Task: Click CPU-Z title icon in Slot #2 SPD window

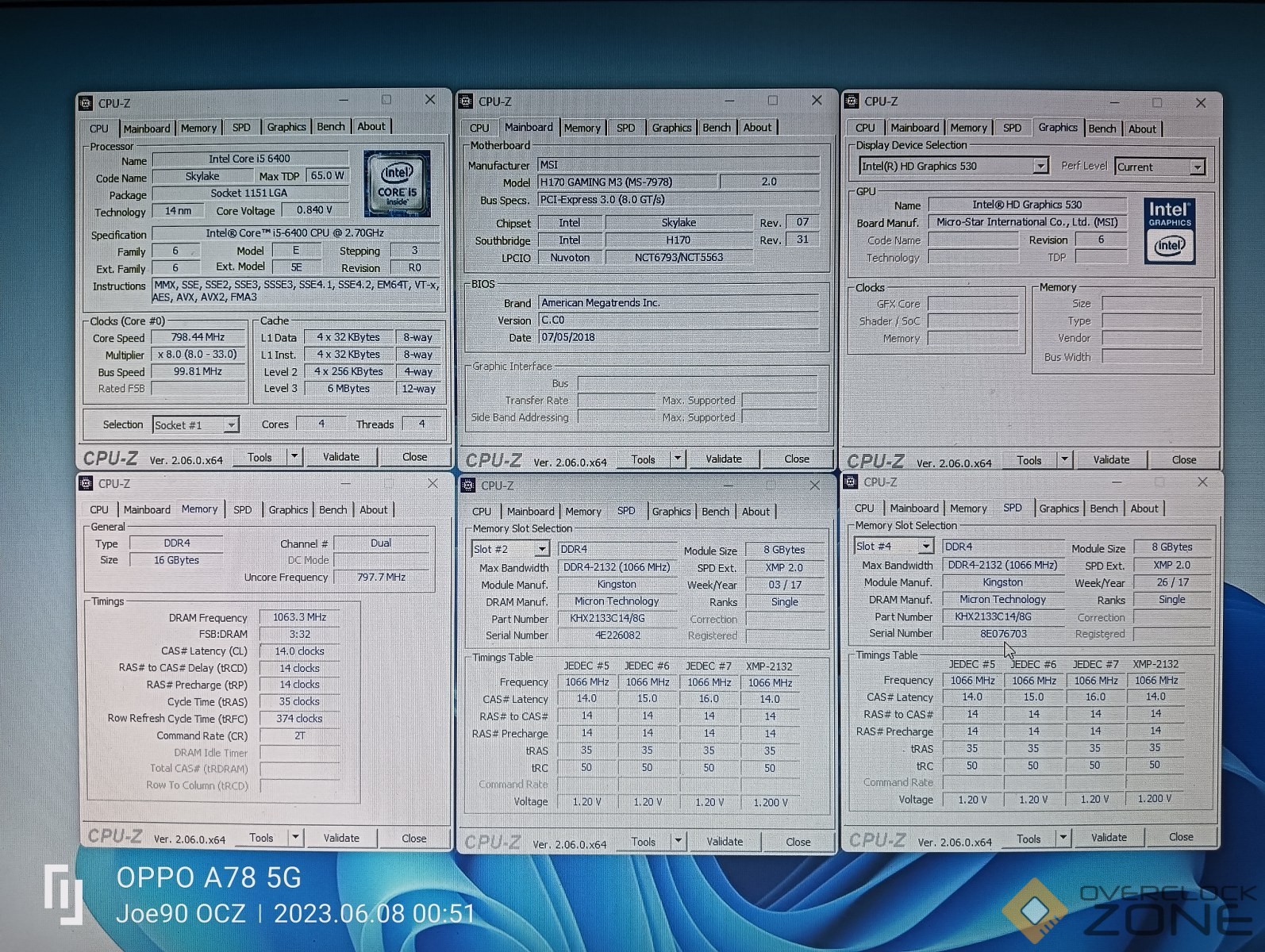Action: (468, 485)
